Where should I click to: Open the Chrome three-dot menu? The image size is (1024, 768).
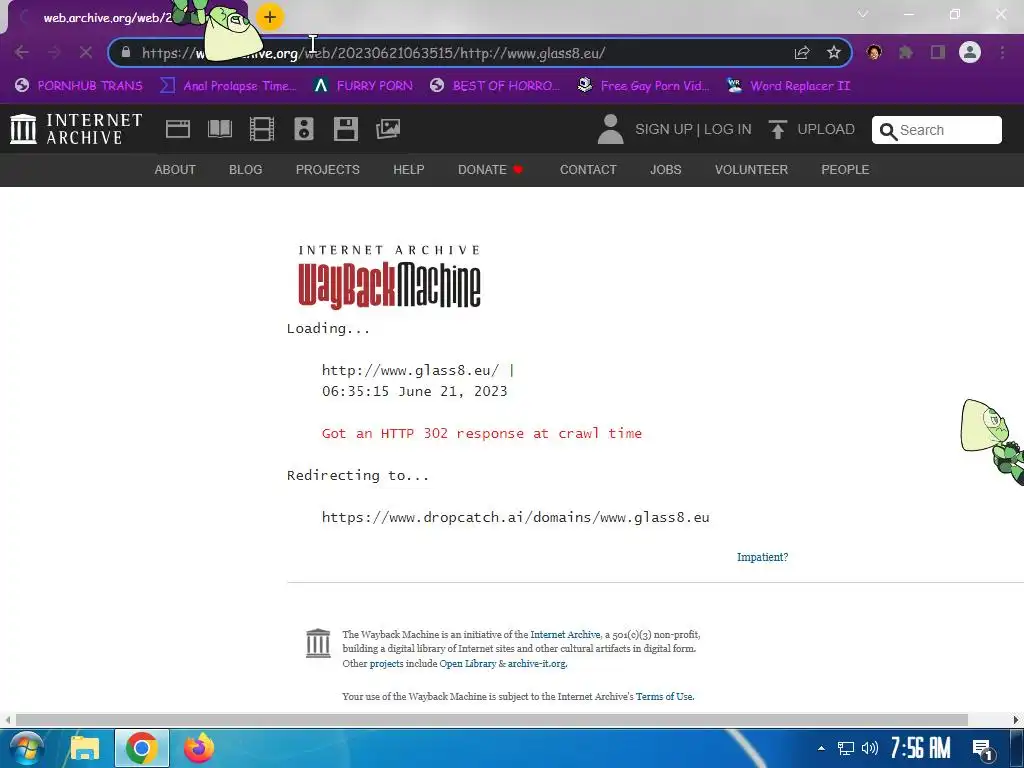click(1002, 52)
